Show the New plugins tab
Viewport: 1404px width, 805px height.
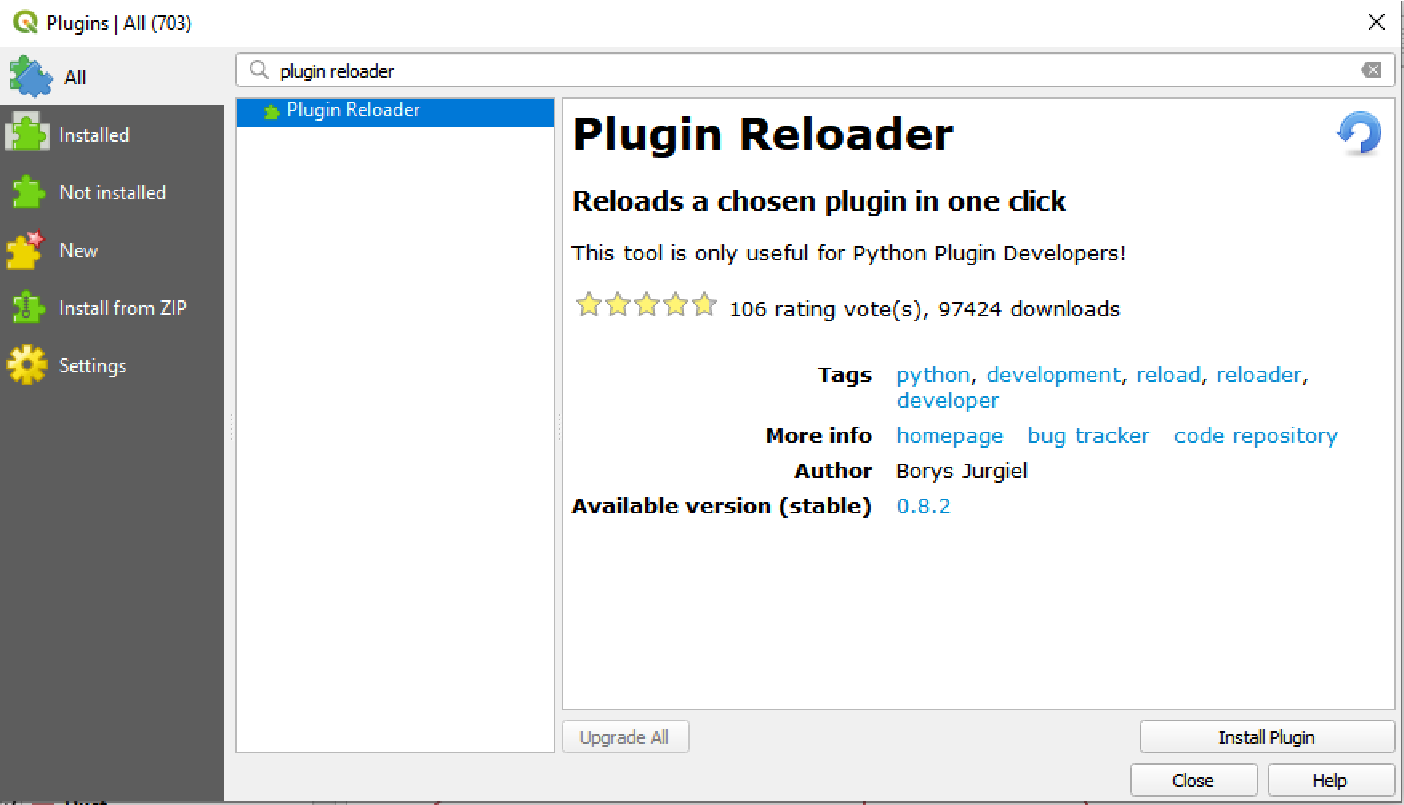(112, 250)
